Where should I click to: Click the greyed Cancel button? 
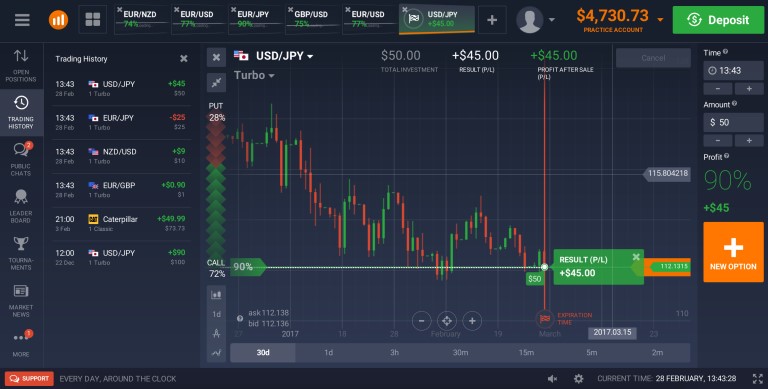[x=653, y=58]
